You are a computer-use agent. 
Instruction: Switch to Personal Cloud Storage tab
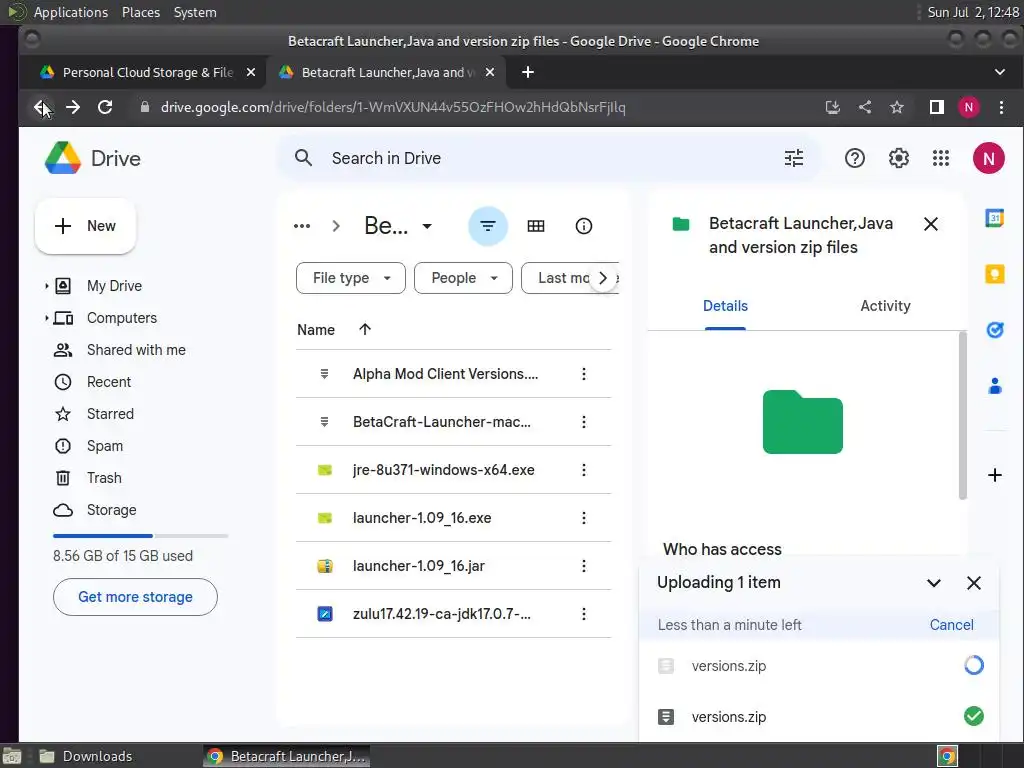[142, 72]
